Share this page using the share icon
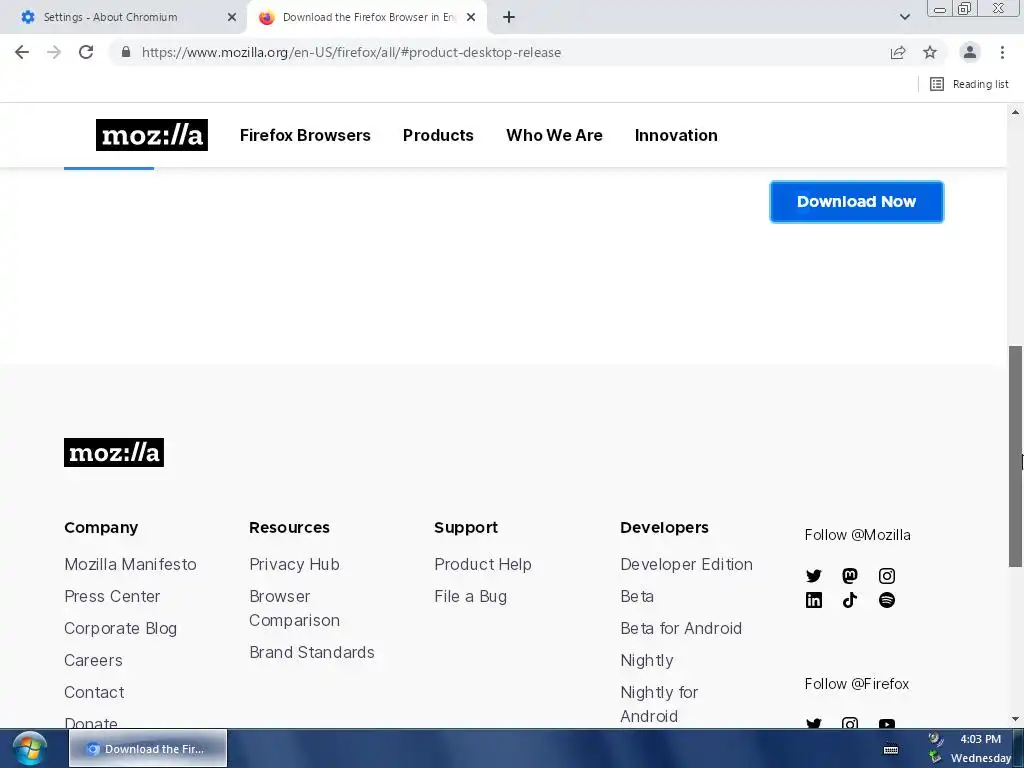Screen dimensions: 1024x768 coord(898,52)
